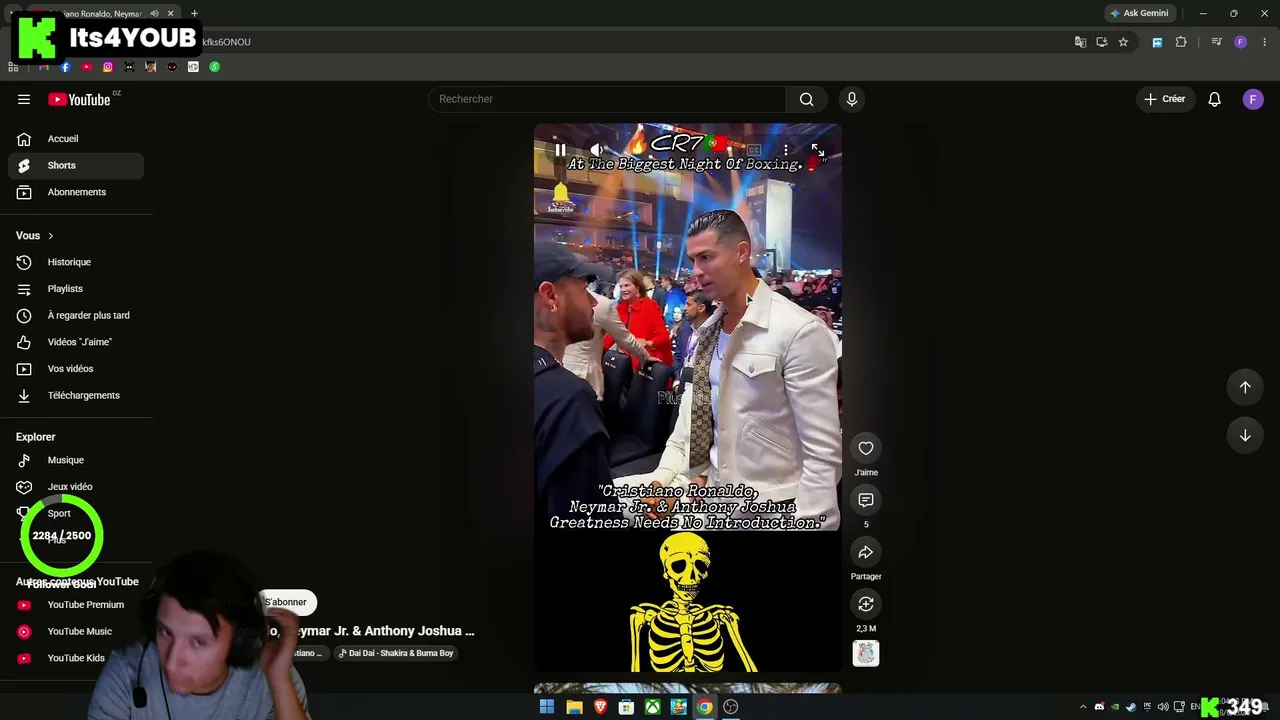Viewport: 1280px width, 720px height.
Task: Open Vos vidéos in the sidebar
Action: point(75,369)
